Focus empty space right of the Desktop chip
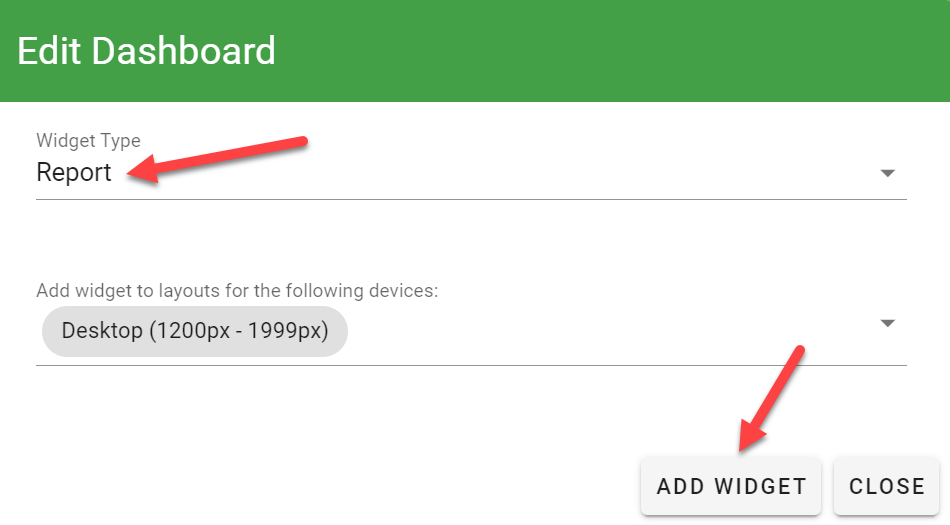The height and width of the screenshot is (525, 950). (600, 331)
